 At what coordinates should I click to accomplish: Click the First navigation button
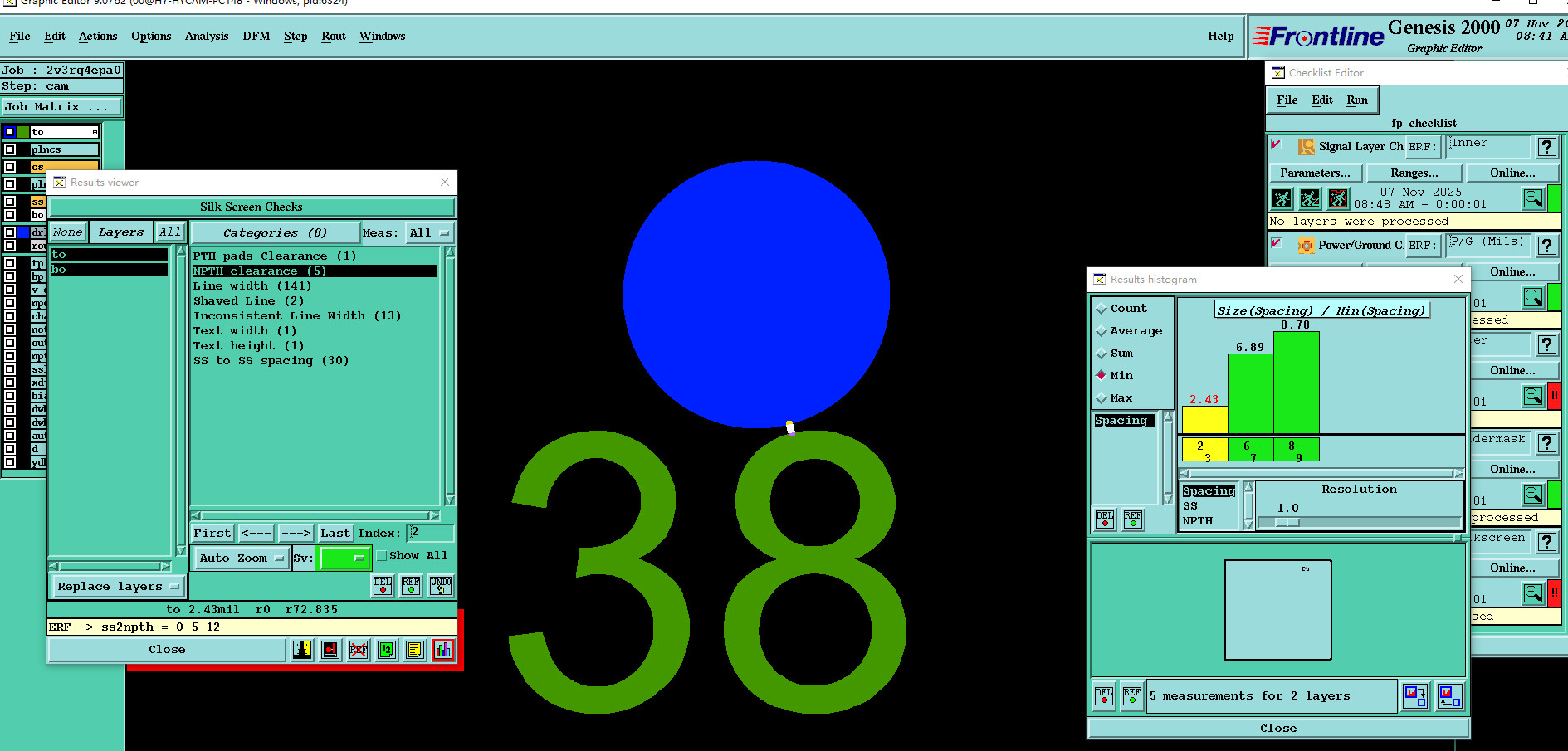point(212,534)
